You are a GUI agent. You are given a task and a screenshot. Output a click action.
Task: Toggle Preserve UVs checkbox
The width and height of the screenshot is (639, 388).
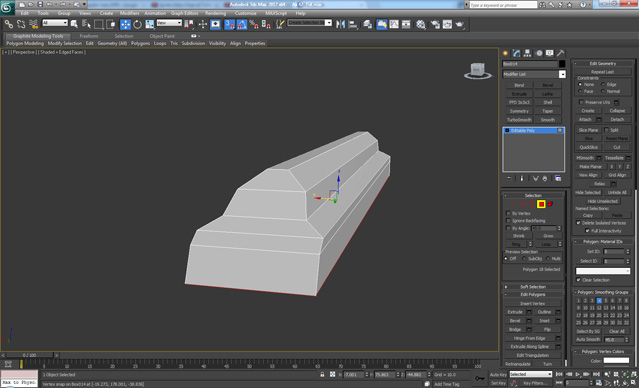[x=581, y=102]
